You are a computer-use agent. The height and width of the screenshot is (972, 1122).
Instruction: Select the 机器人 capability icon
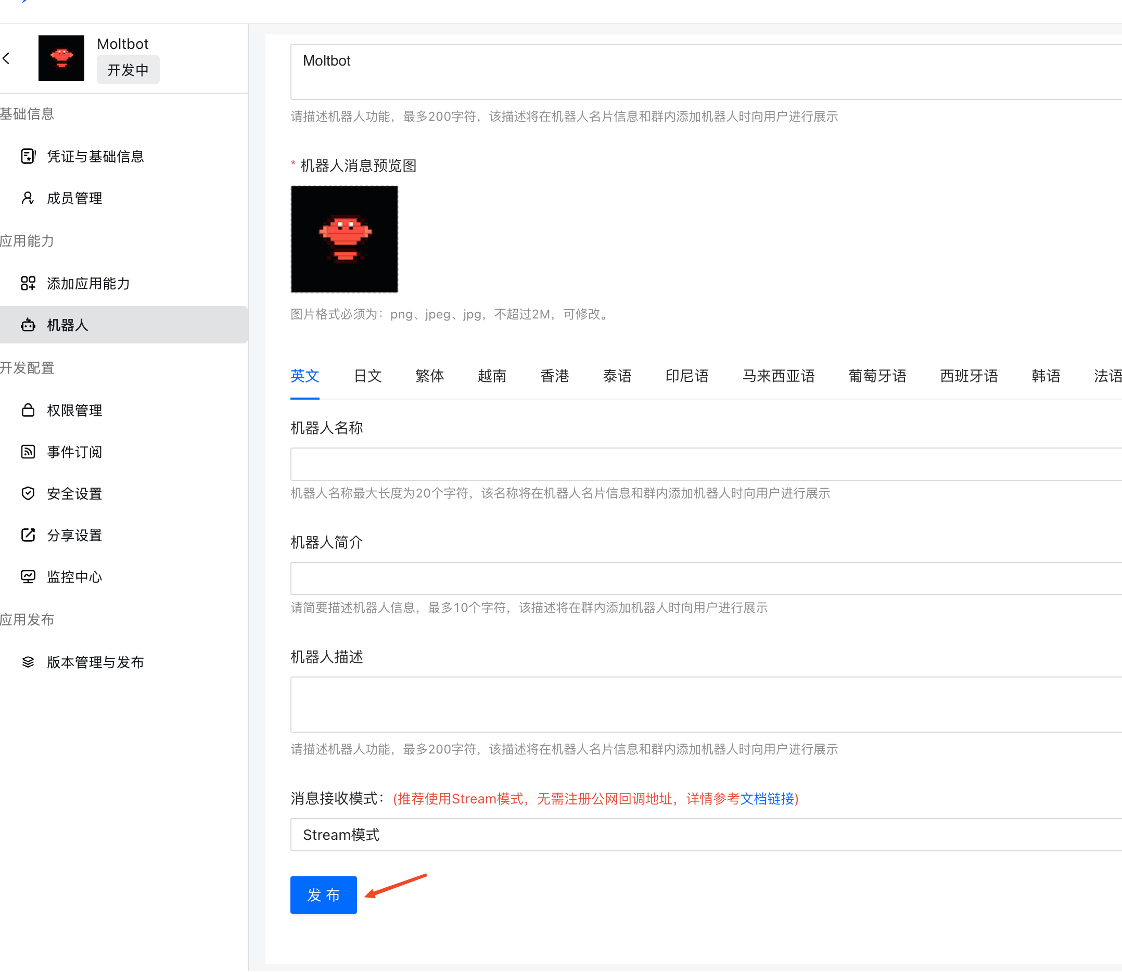(x=28, y=324)
